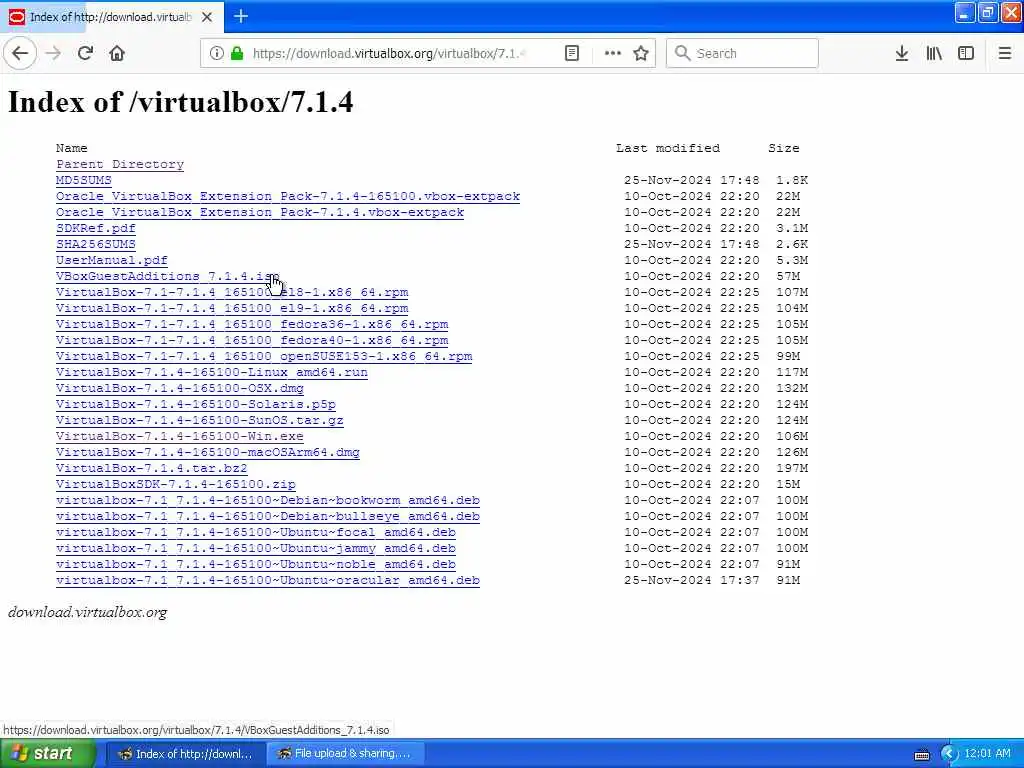
Task: Open the browser hamburger menu
Action: (1004, 54)
